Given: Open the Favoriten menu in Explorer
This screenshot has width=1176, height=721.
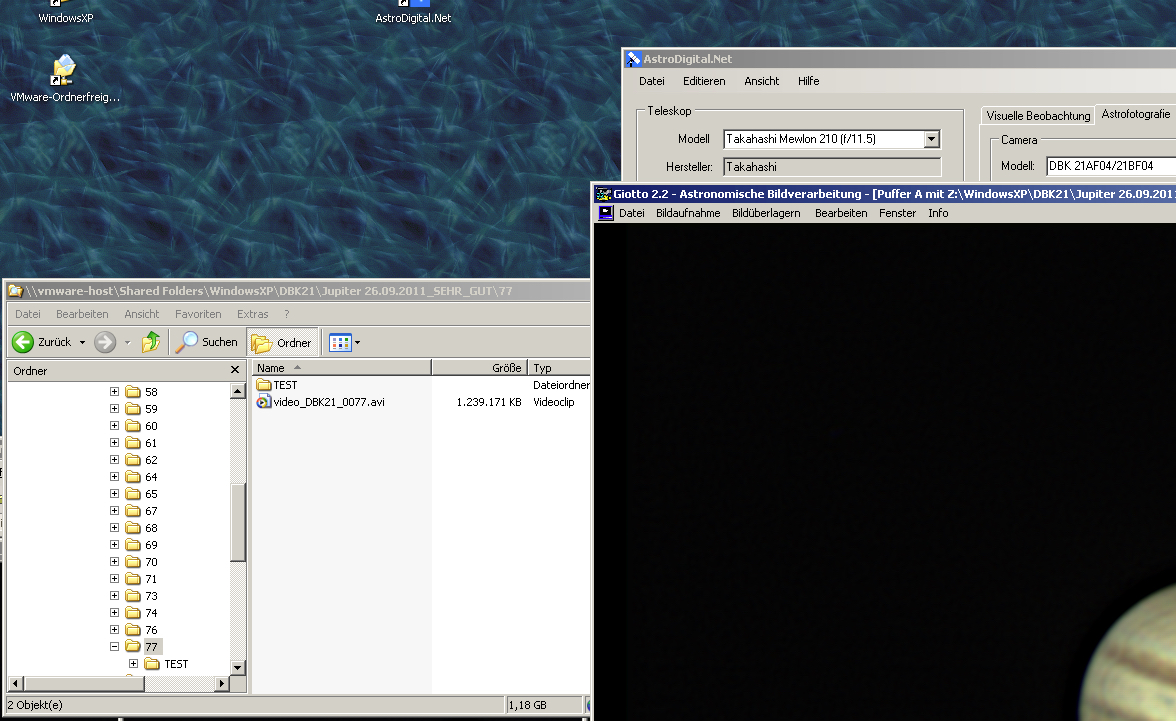Looking at the screenshot, I should 198,314.
